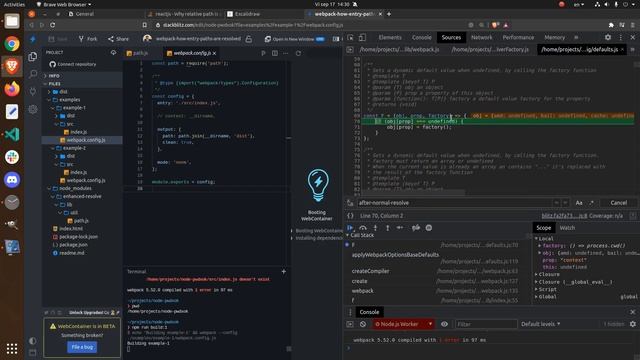Image resolution: width=640 pixels, height=360 pixels.
Task: Toggle console live expression eye icon
Action: [x=444, y=324]
